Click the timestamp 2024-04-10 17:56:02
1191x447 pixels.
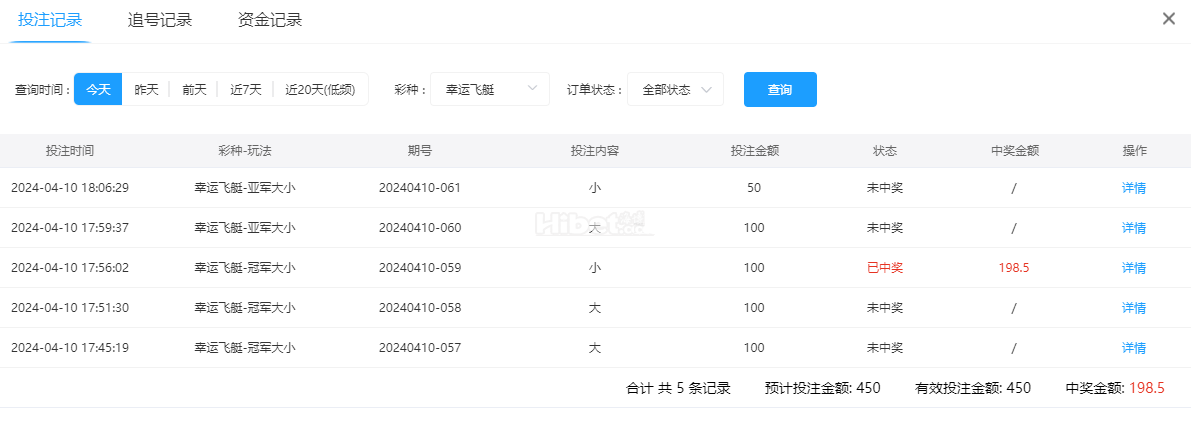[70, 268]
